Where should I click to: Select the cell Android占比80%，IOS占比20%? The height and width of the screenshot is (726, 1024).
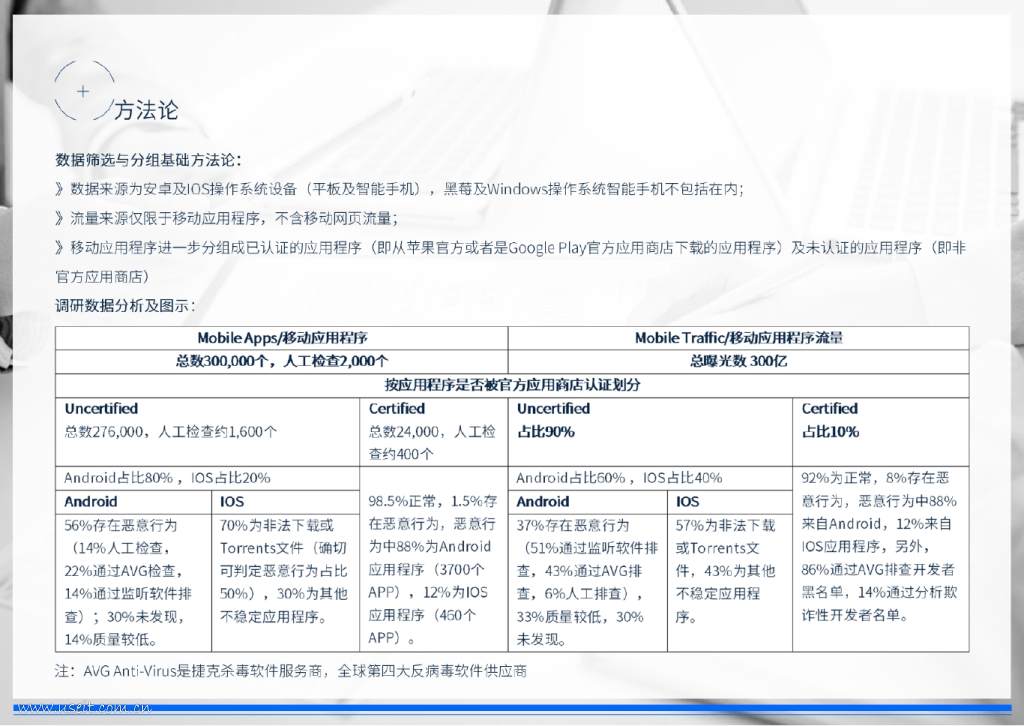208,478
